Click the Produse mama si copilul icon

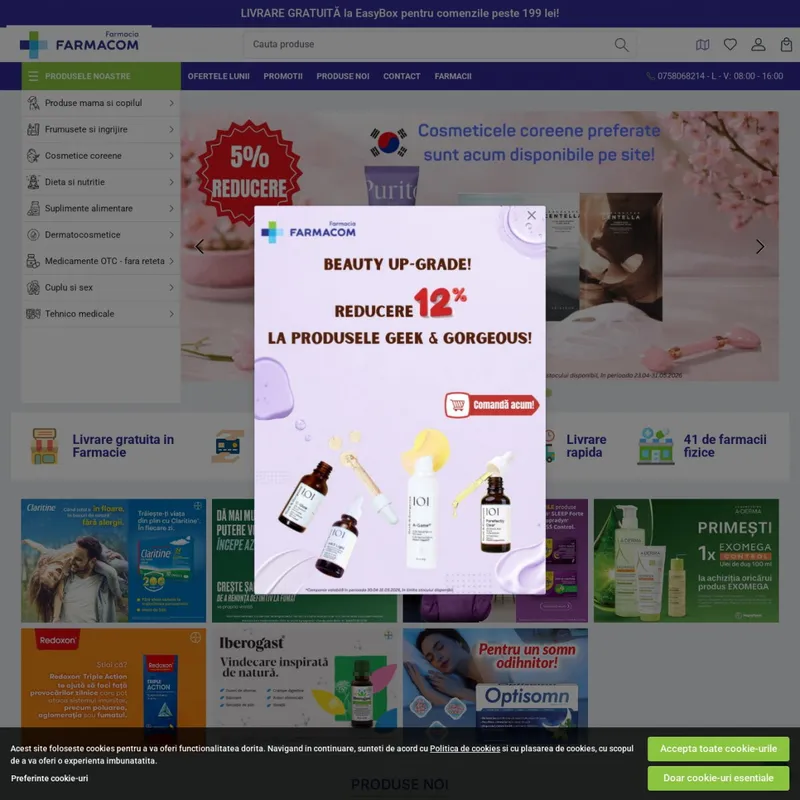(33, 103)
